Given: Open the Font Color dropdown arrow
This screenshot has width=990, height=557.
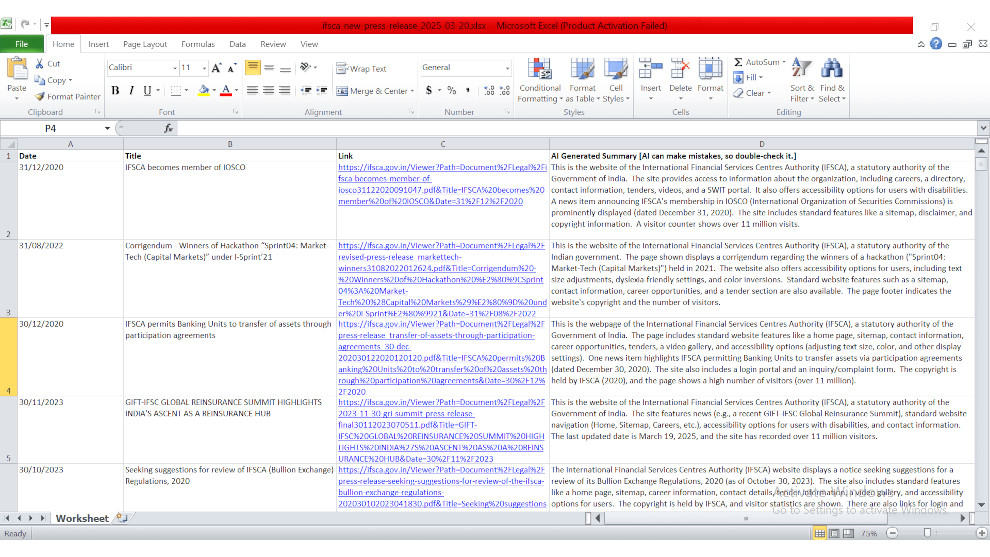Looking at the screenshot, I should click(237, 90).
